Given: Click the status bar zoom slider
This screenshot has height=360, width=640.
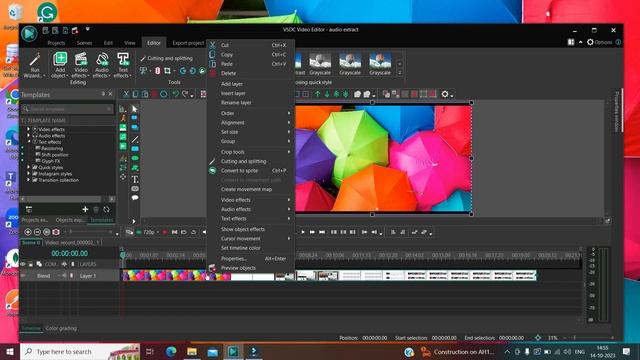Looking at the screenshot, I should [x=588, y=338].
